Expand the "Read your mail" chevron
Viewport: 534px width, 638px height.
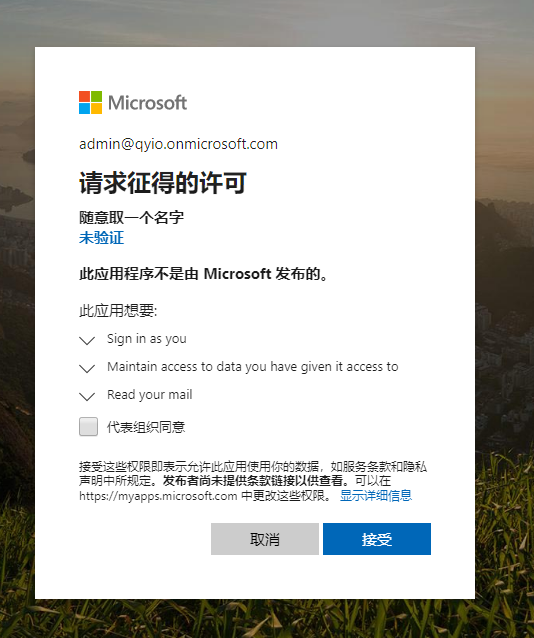[x=87, y=396]
